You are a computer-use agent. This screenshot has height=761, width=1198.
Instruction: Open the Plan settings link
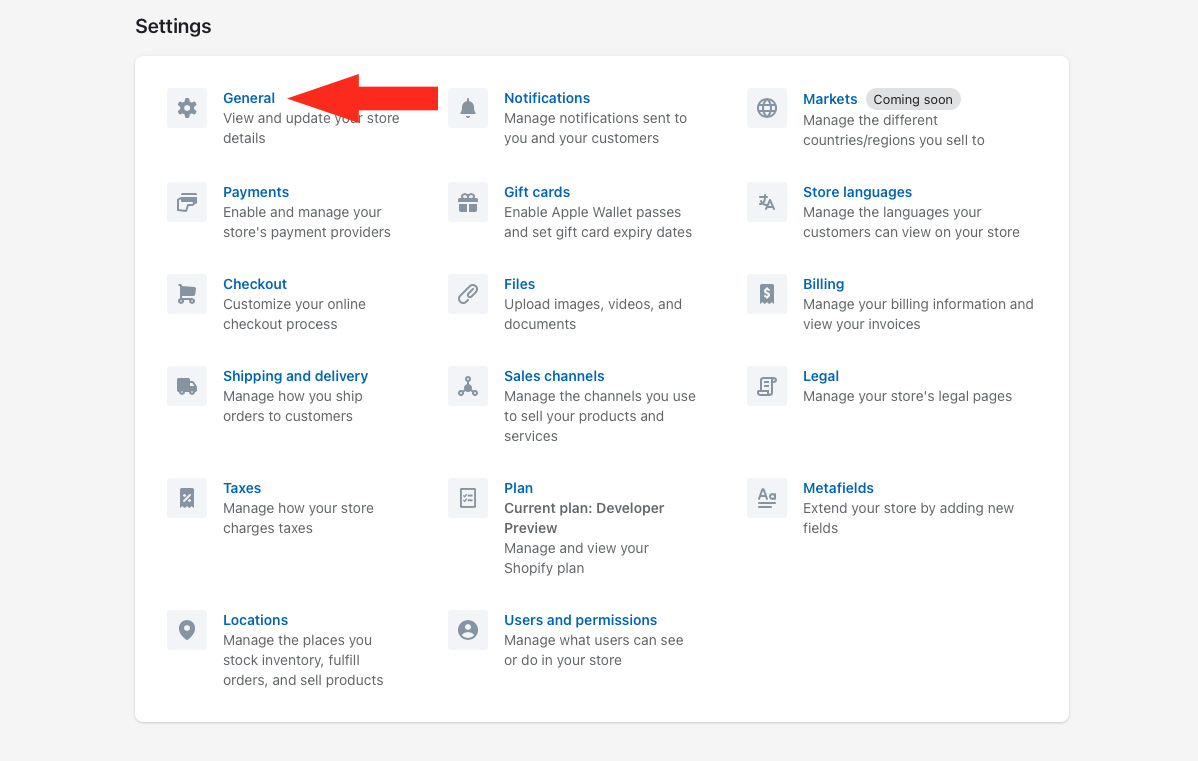[x=519, y=487]
